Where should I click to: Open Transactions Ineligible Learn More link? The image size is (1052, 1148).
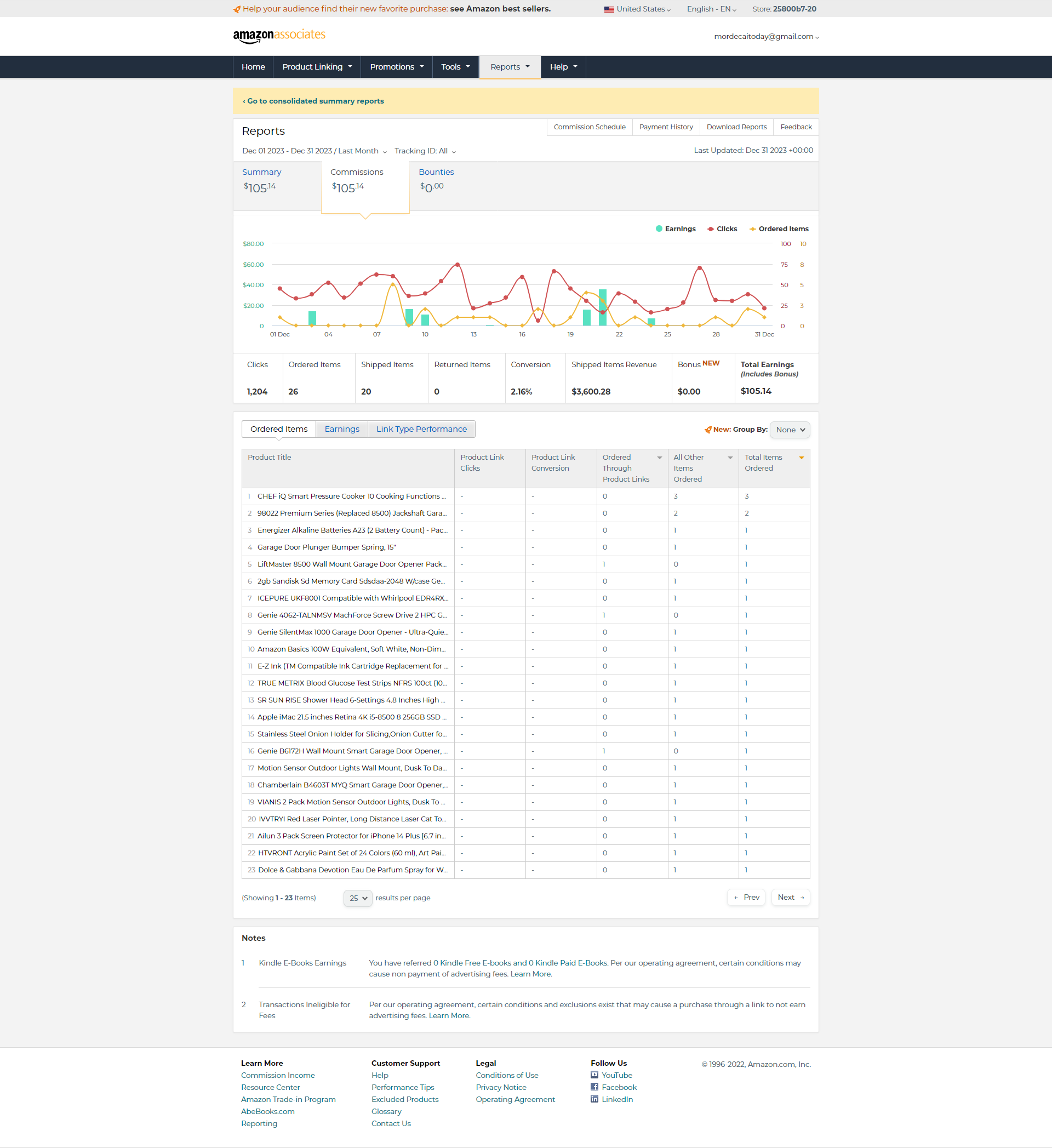tap(449, 1015)
